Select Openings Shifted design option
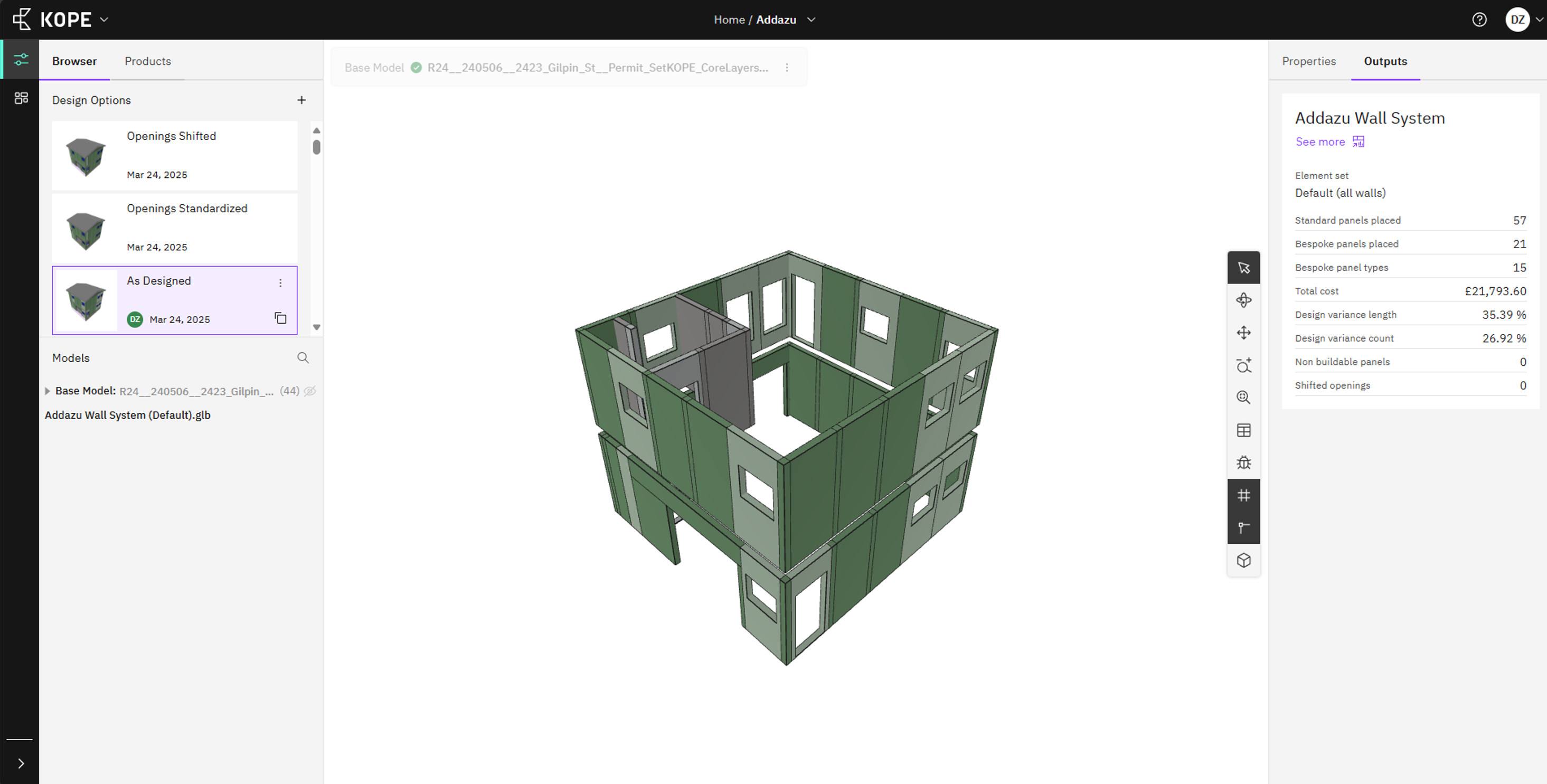 coord(175,155)
